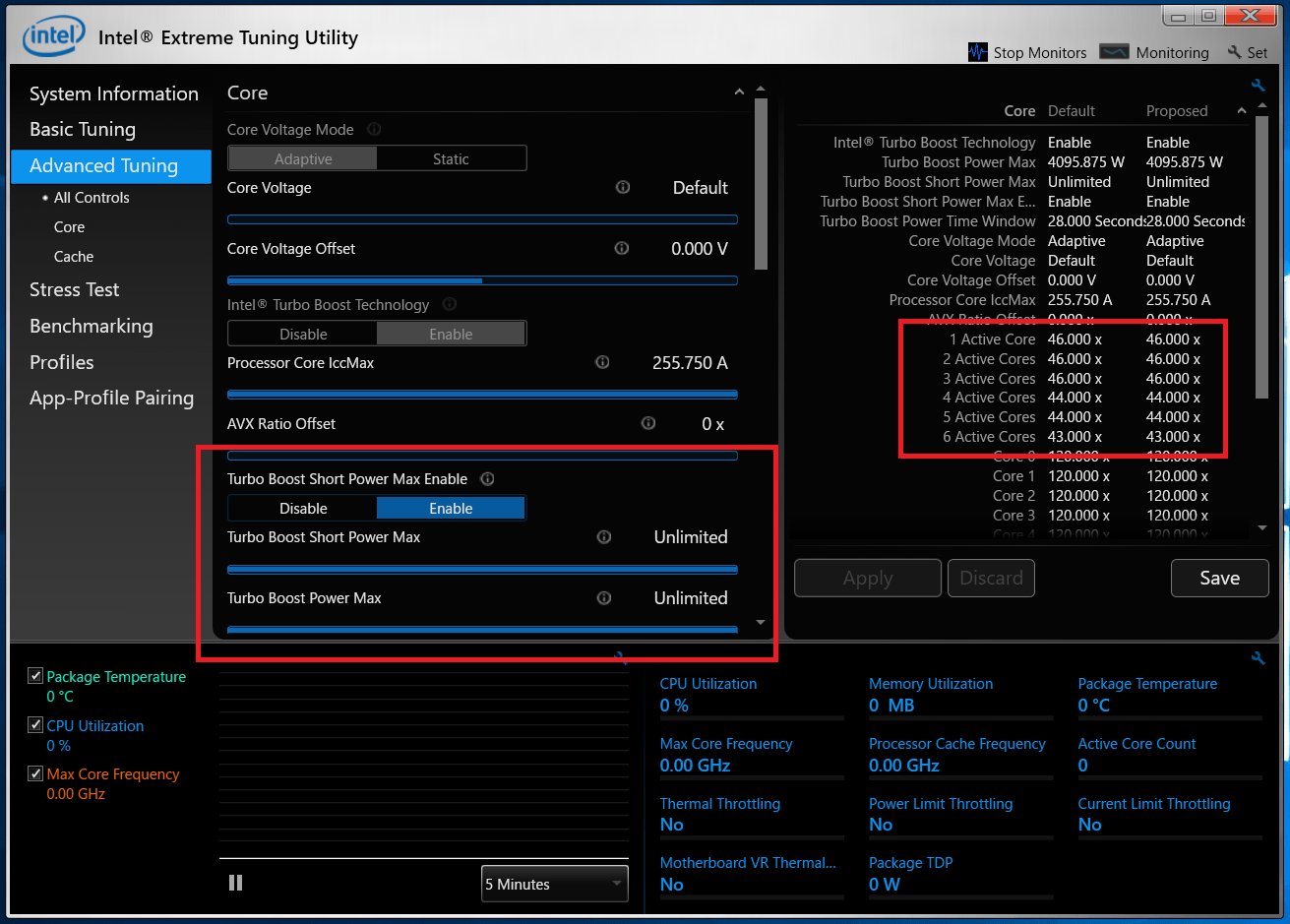Open info icon for Turbo Boost Short Power Max

[604, 536]
